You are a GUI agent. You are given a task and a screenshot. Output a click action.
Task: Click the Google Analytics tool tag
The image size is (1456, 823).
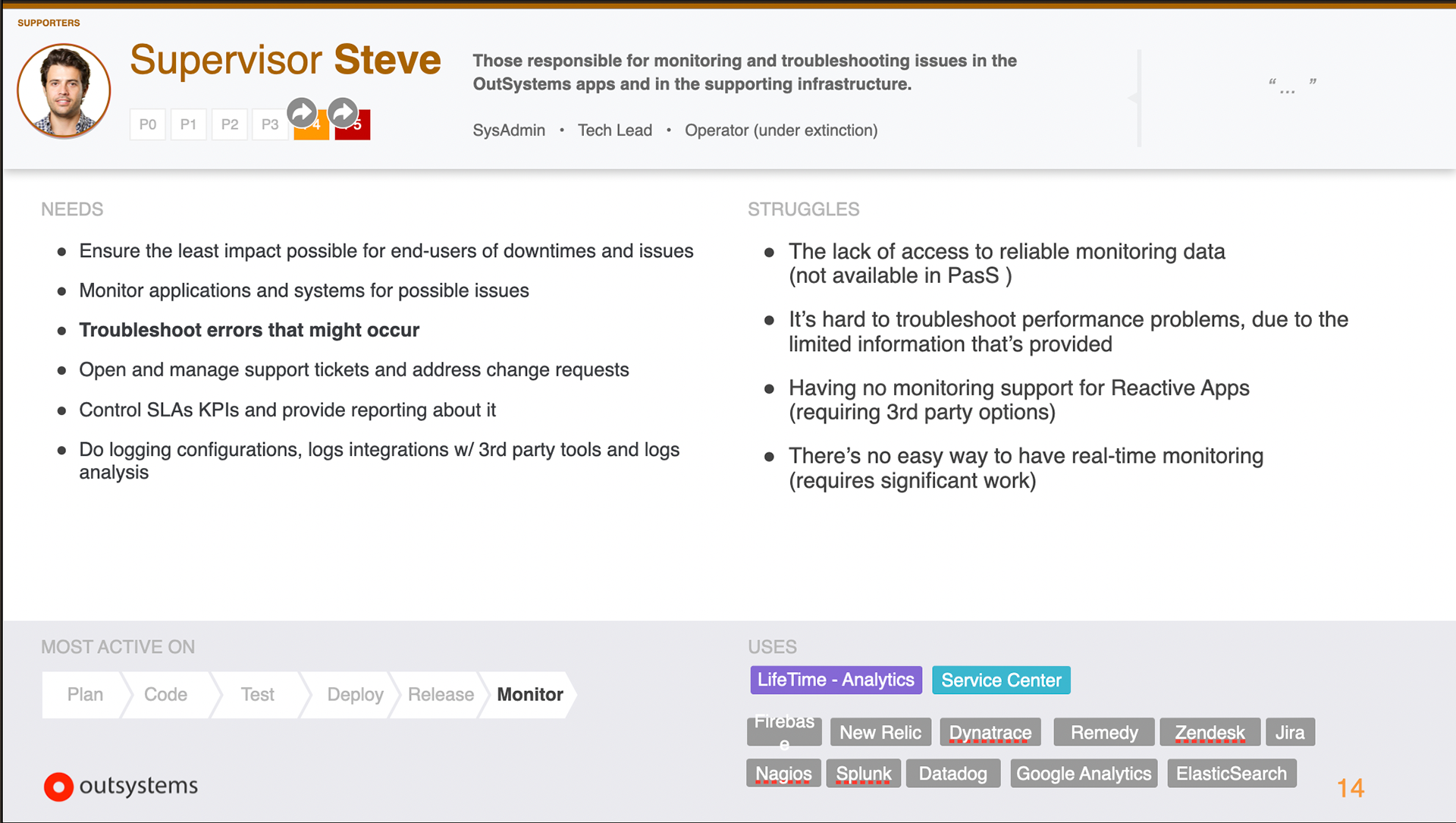[1084, 774]
